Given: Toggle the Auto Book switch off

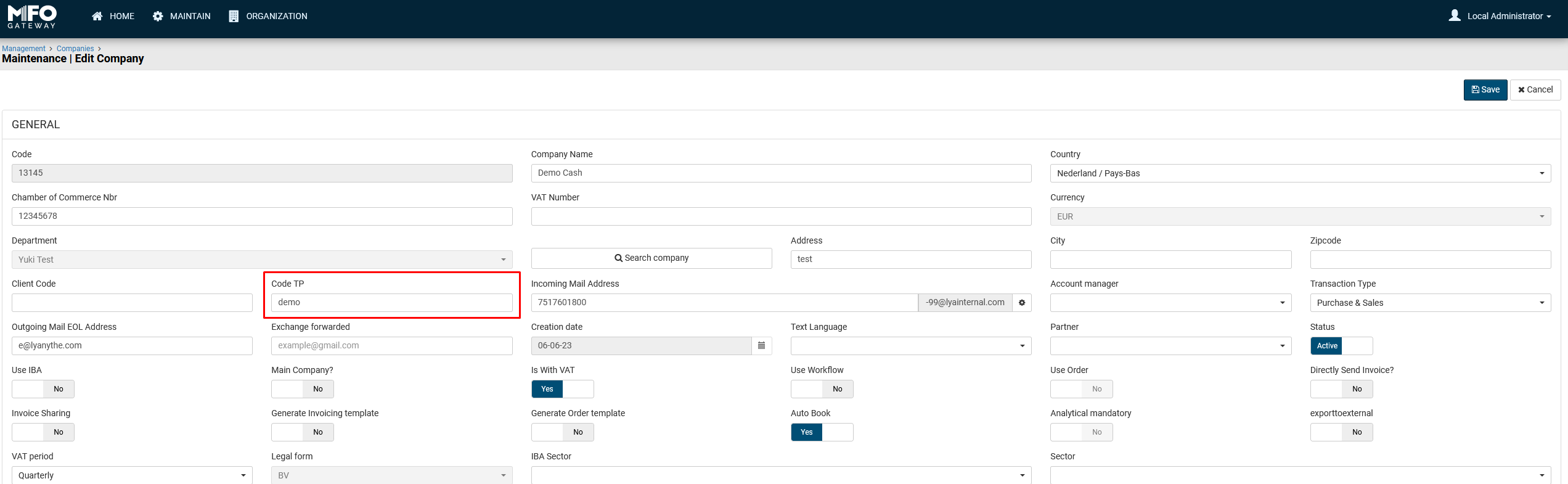Looking at the screenshot, I should [x=822, y=432].
